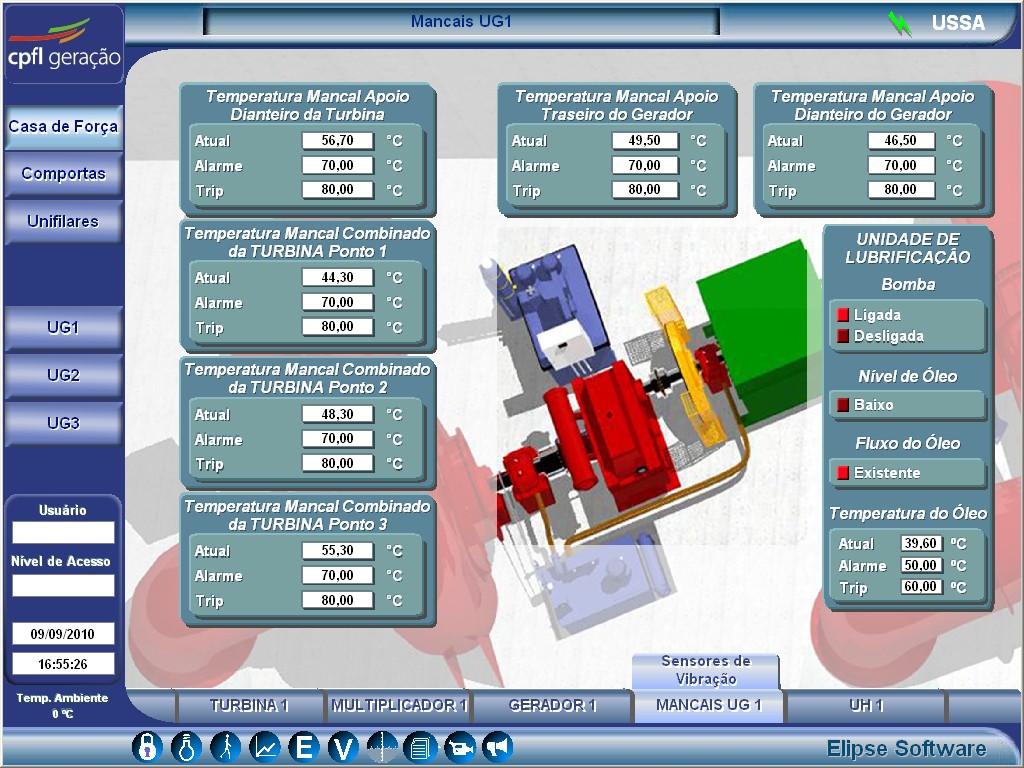This screenshot has height=768, width=1024.
Task: Click the time 16:55:26 field
Action: point(63,664)
